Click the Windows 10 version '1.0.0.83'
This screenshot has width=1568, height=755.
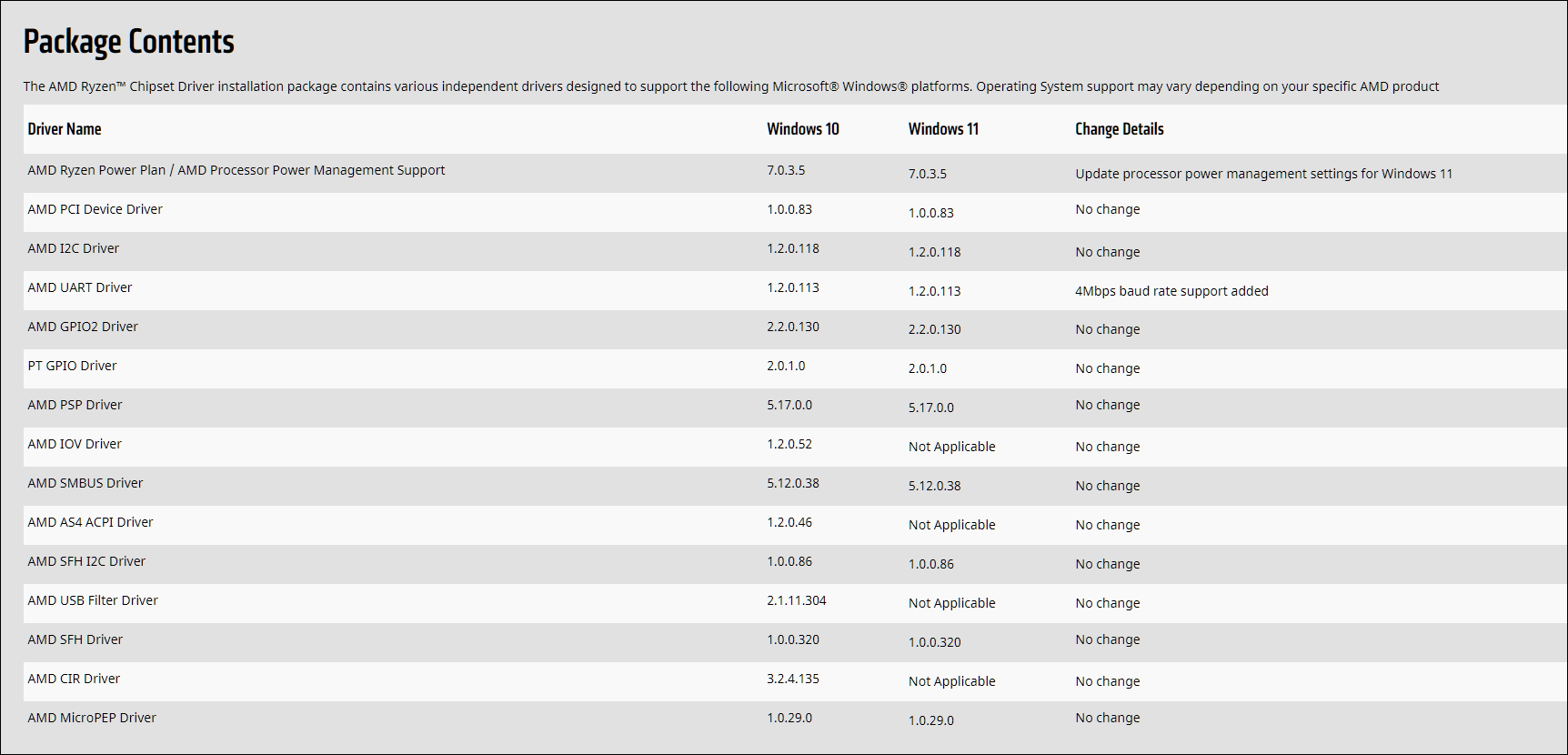(x=789, y=209)
